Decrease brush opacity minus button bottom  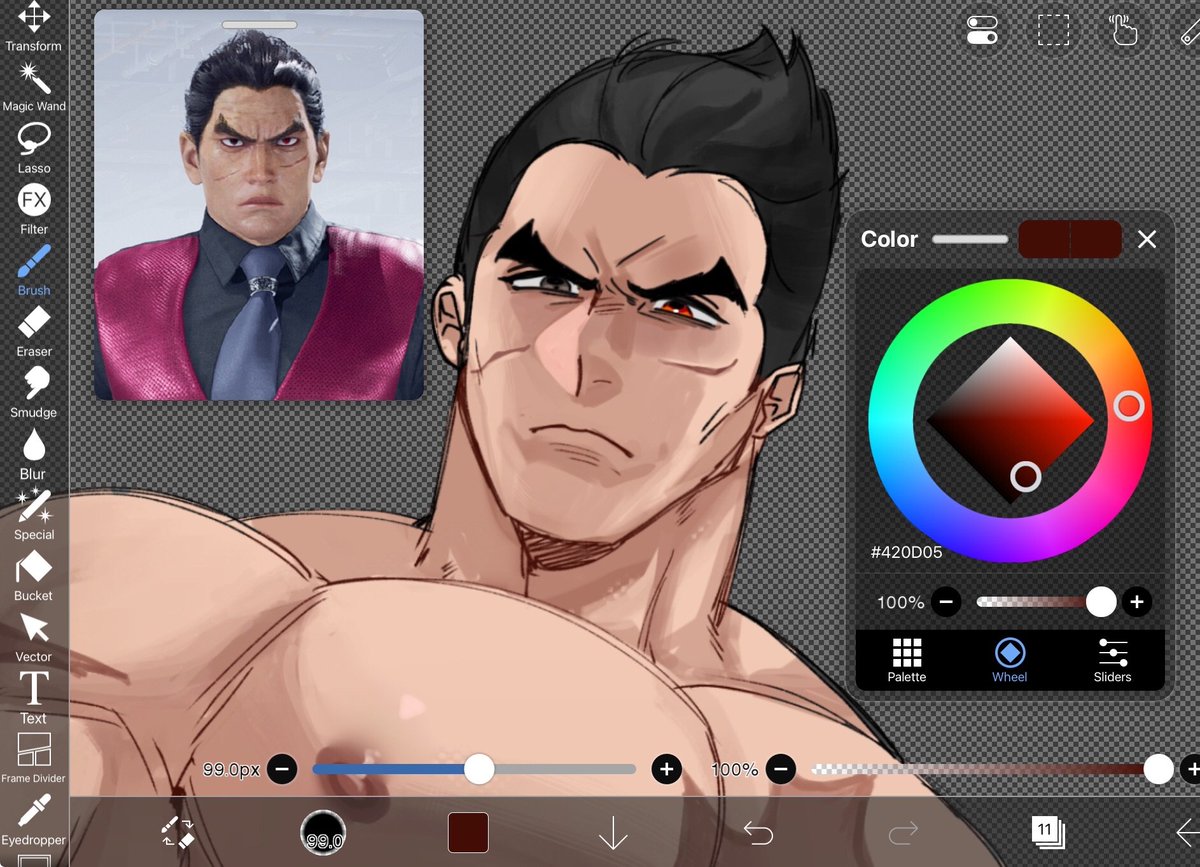click(x=780, y=769)
